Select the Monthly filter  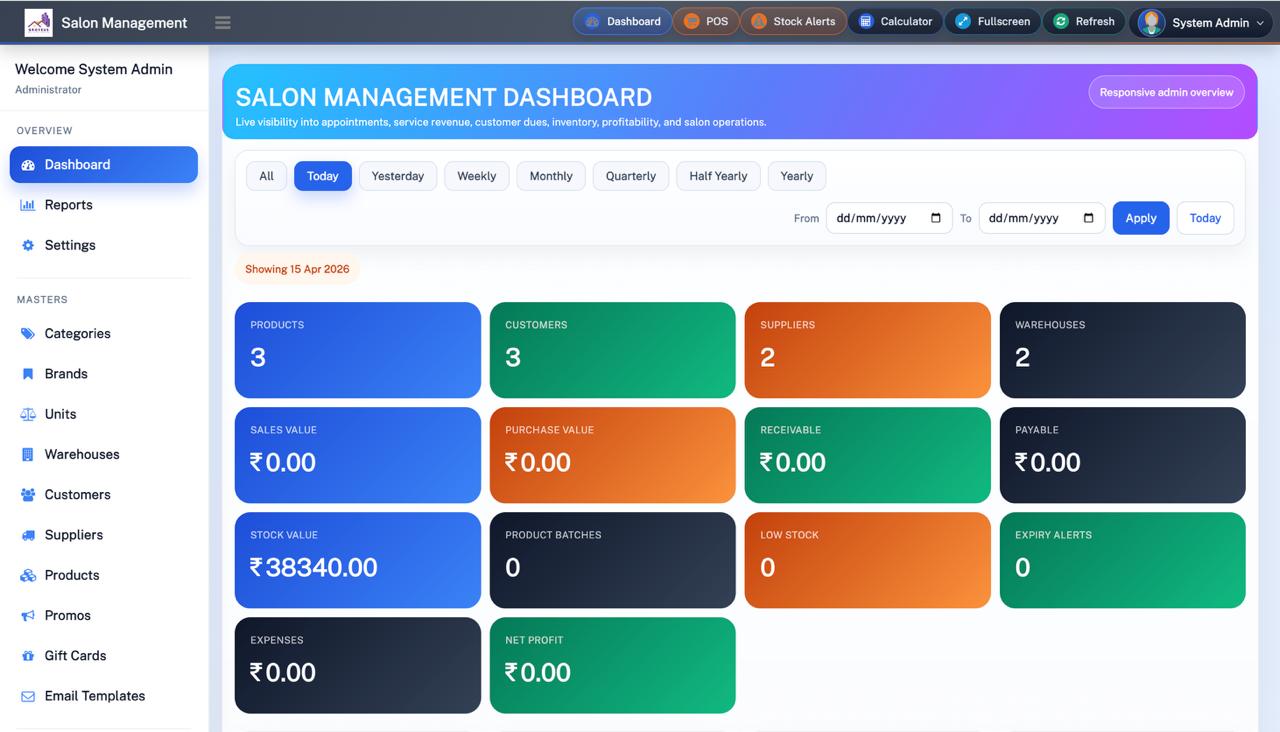pos(550,175)
